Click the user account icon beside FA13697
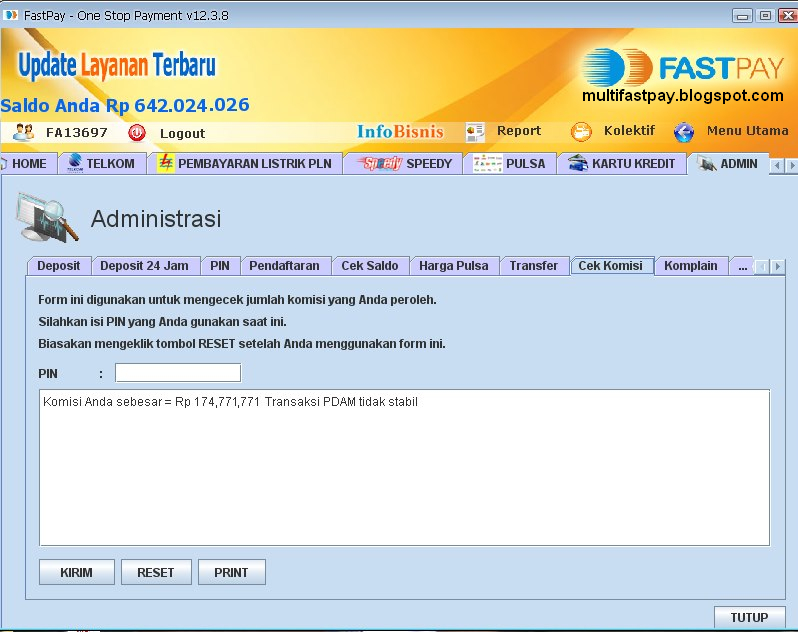The width and height of the screenshot is (798, 632). coord(23,132)
